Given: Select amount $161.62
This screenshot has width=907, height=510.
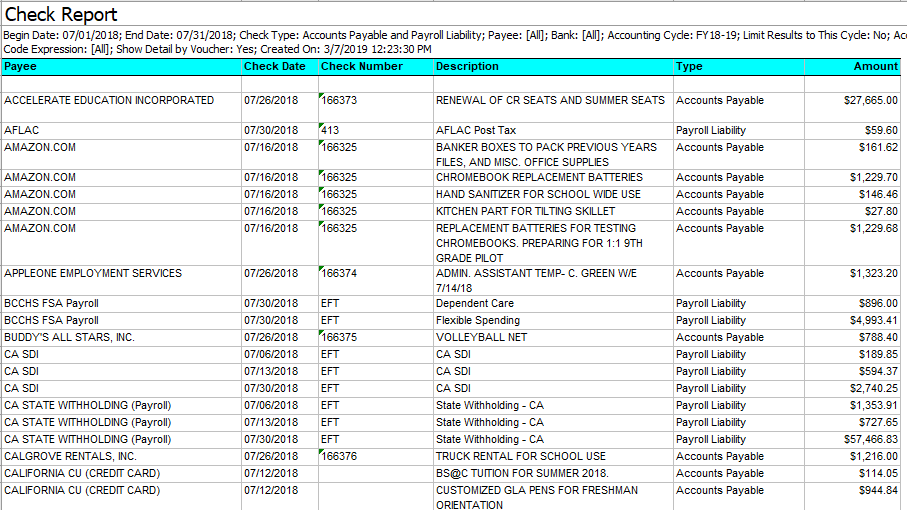Looking at the screenshot, I should click(x=879, y=147).
